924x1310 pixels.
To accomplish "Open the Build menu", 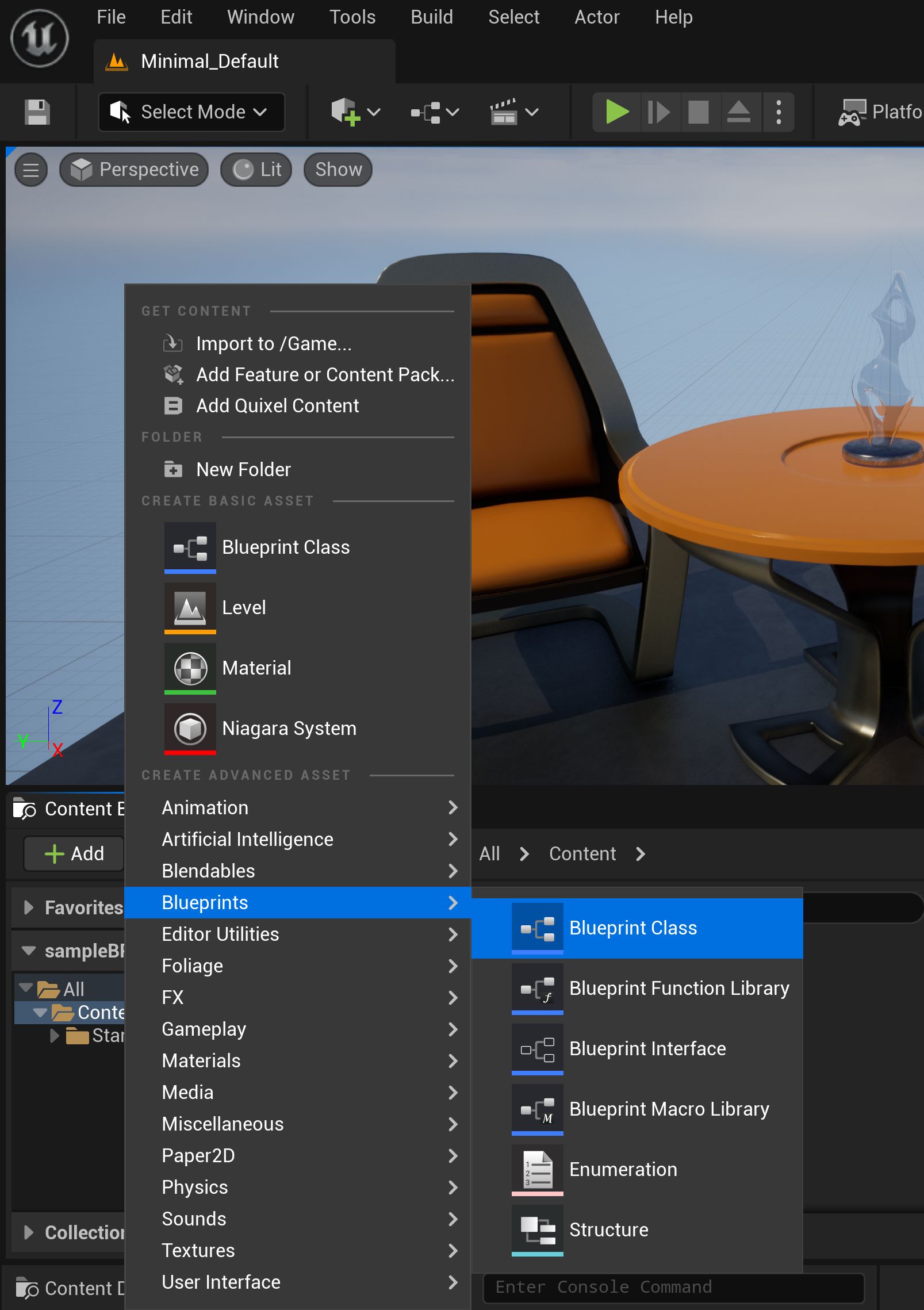I will pyautogui.click(x=431, y=17).
